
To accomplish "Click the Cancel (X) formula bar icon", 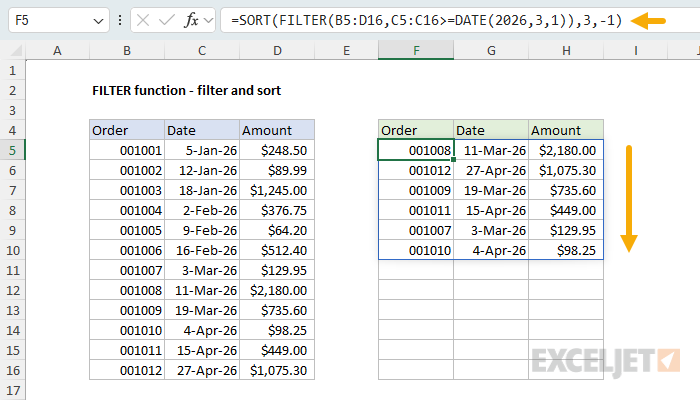I will point(143,20).
